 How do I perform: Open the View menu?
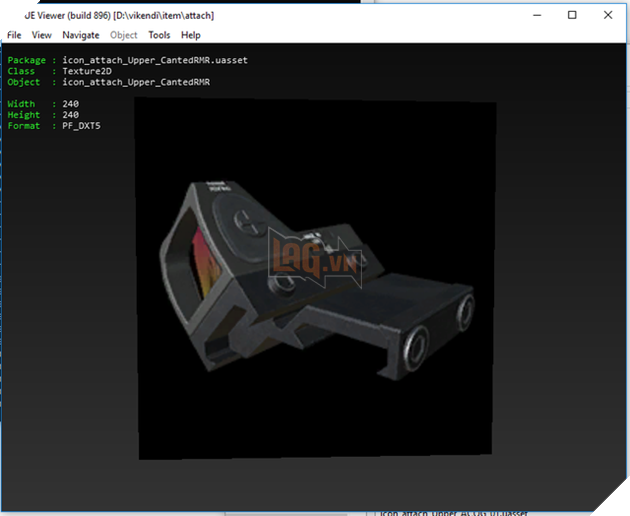pos(41,35)
